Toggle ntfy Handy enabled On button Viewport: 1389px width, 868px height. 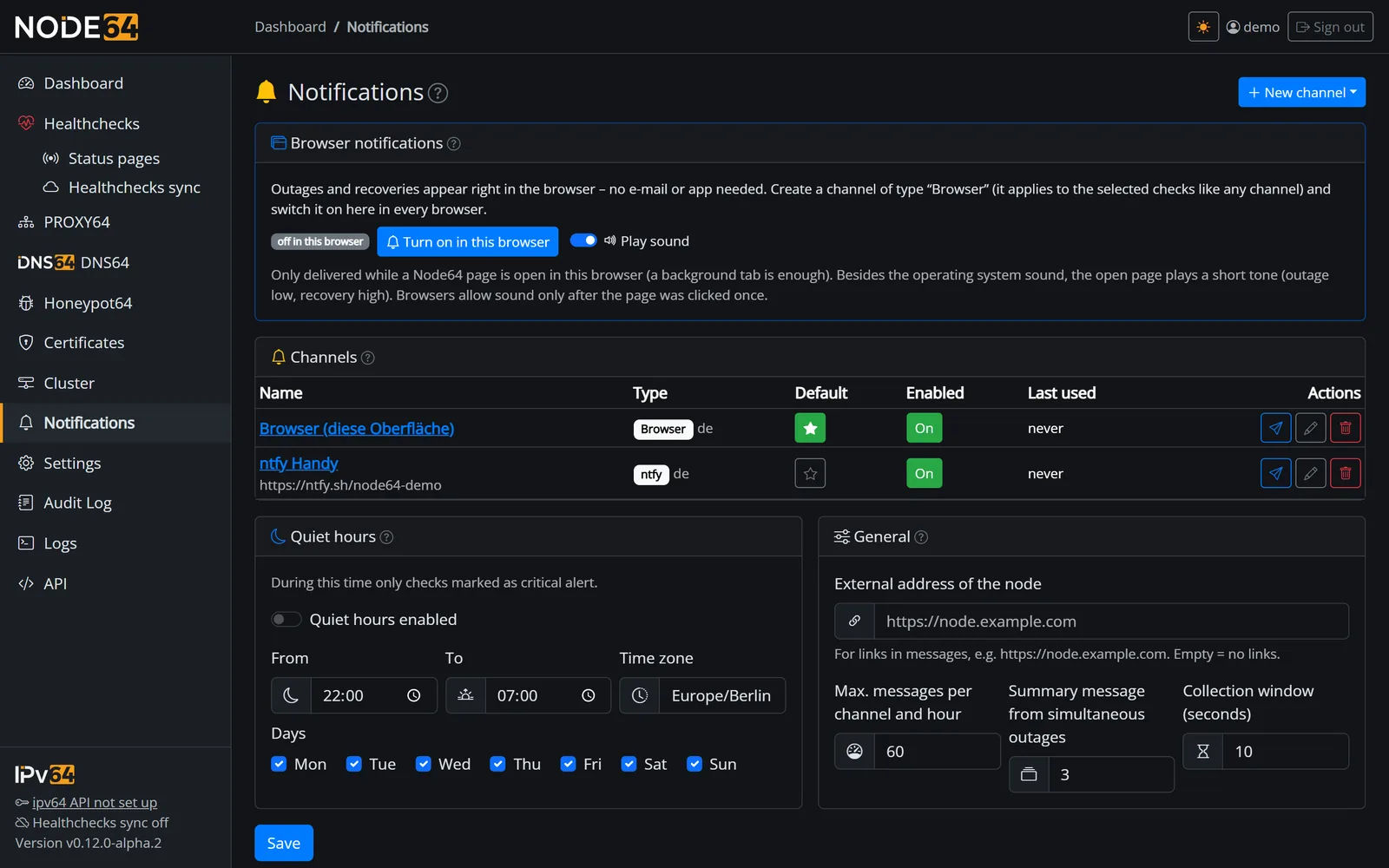pos(924,473)
